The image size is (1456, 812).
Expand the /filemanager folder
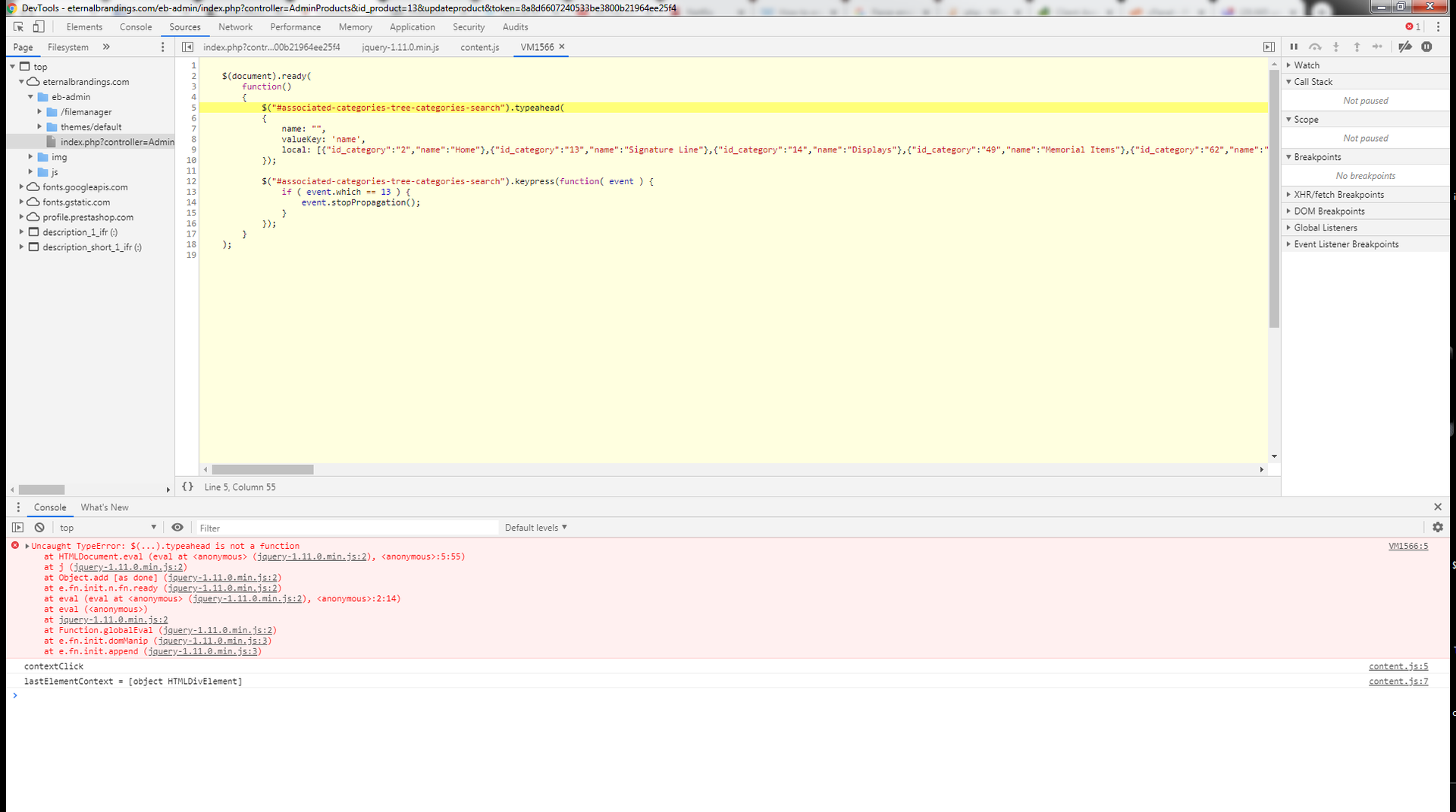tap(39, 112)
